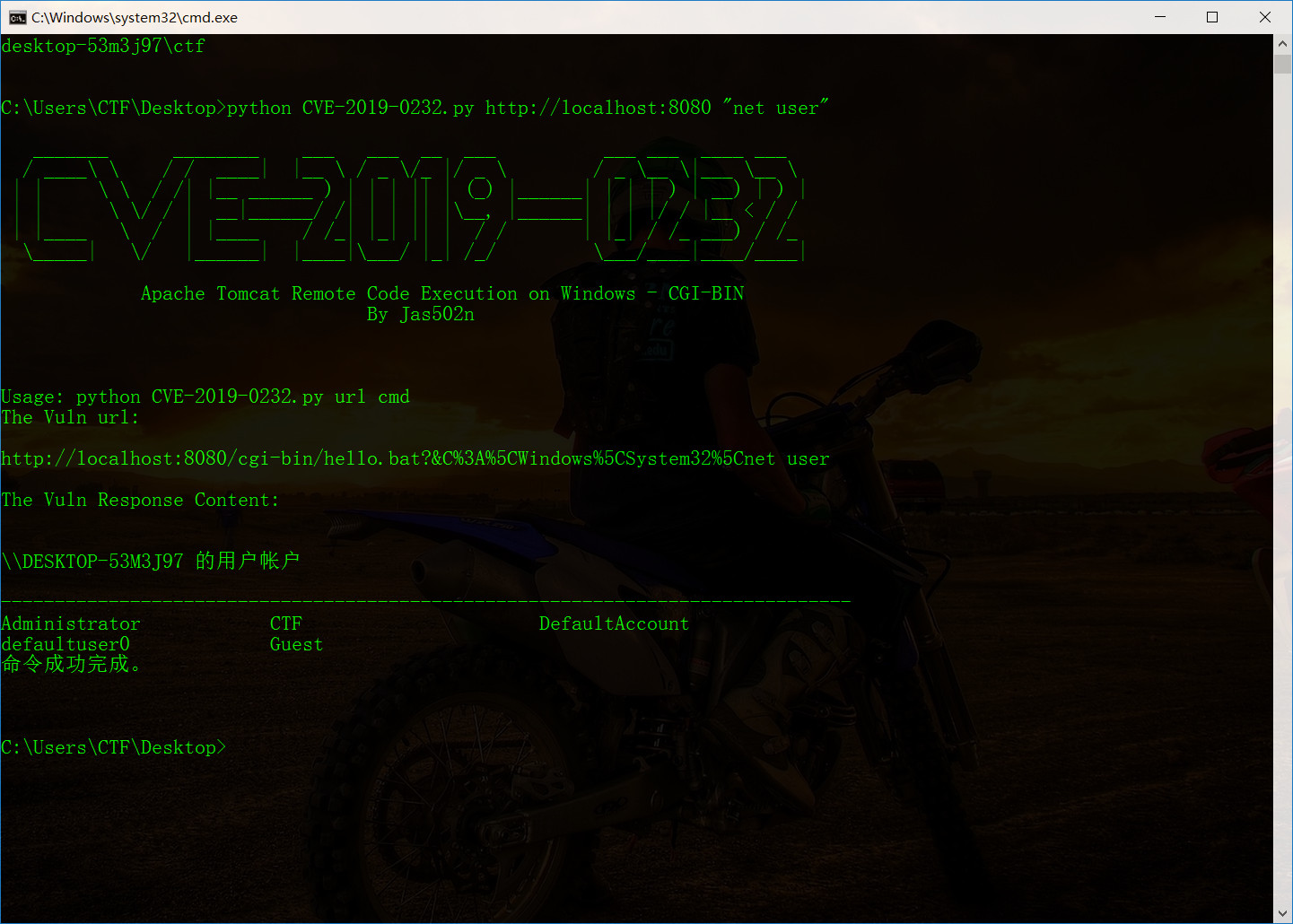Click the 'CTF' account name in the user list
1293x924 pixels.
tap(286, 623)
